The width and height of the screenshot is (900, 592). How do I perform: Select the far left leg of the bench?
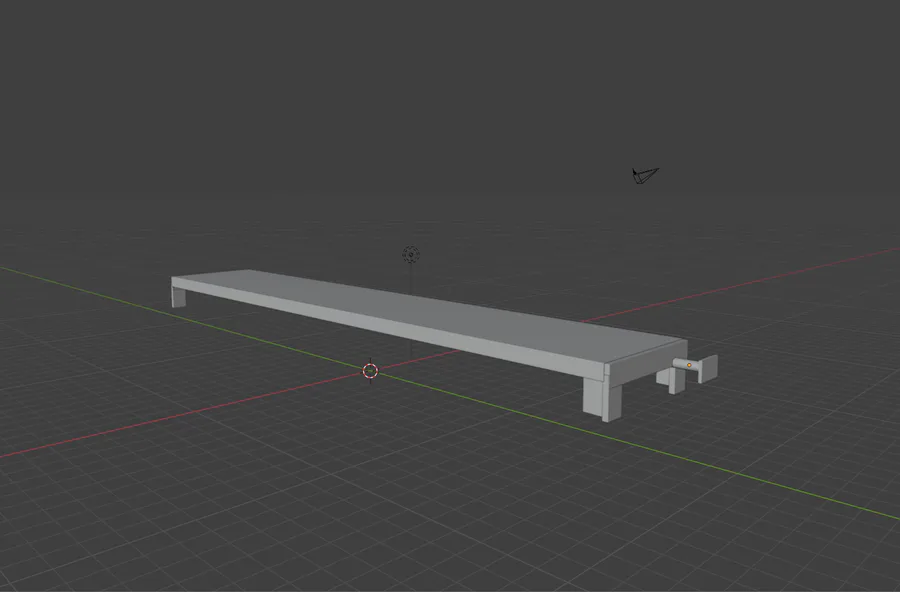point(179,297)
